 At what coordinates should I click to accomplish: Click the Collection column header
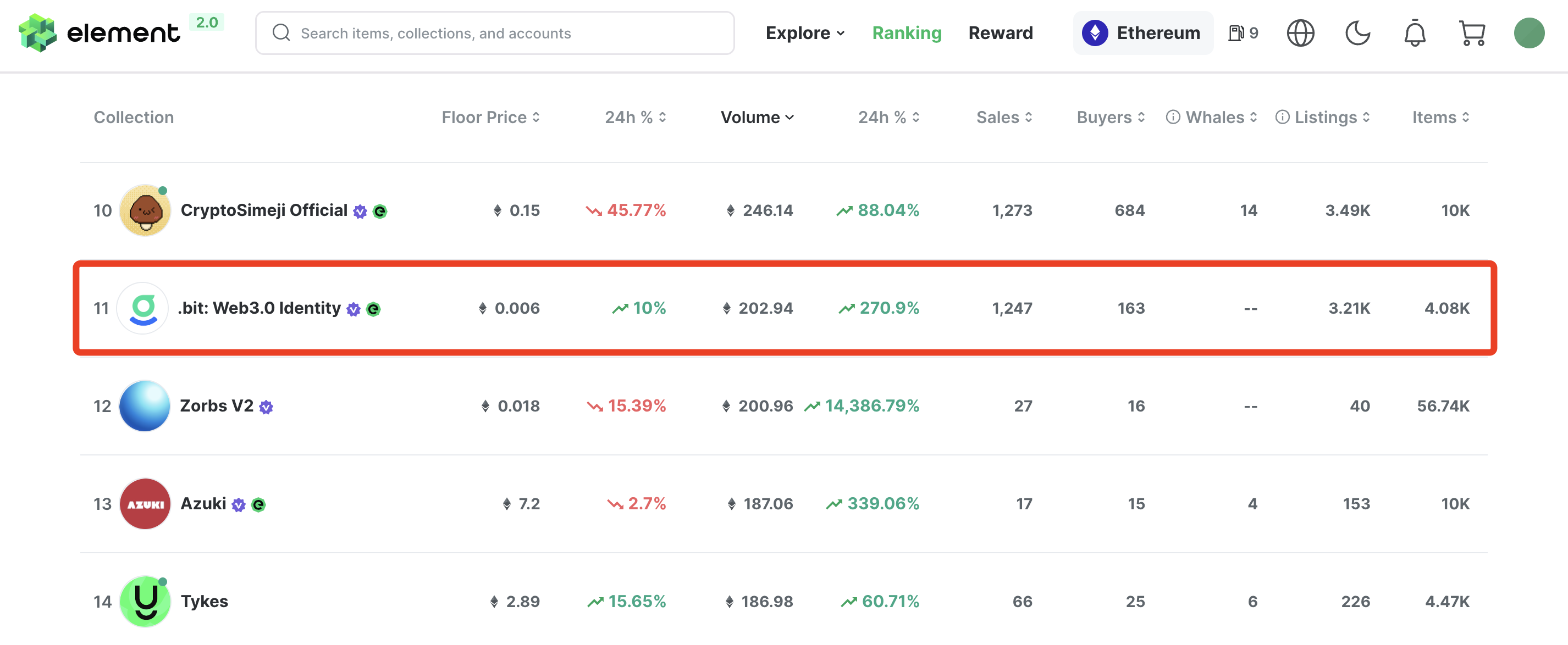(x=133, y=117)
